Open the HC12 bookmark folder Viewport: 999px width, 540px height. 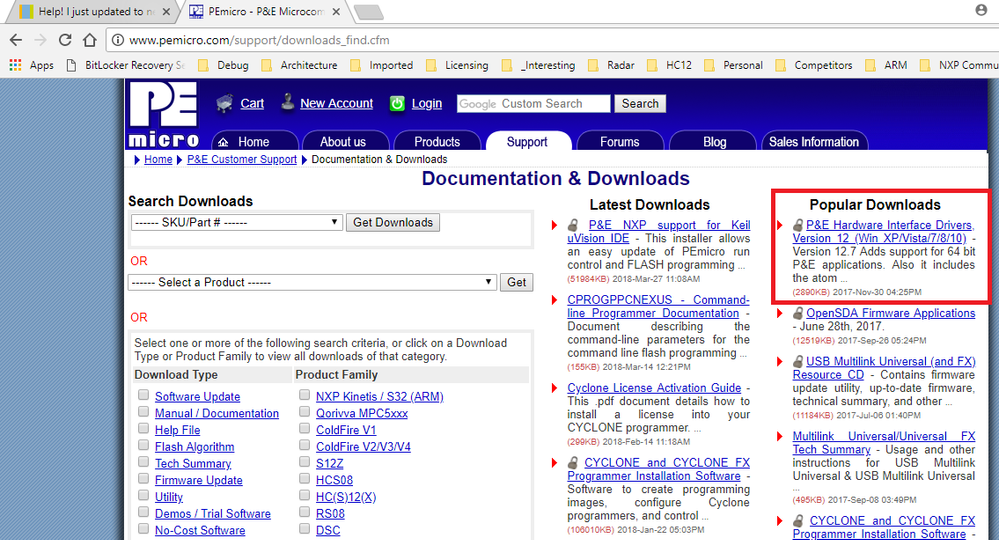point(669,65)
